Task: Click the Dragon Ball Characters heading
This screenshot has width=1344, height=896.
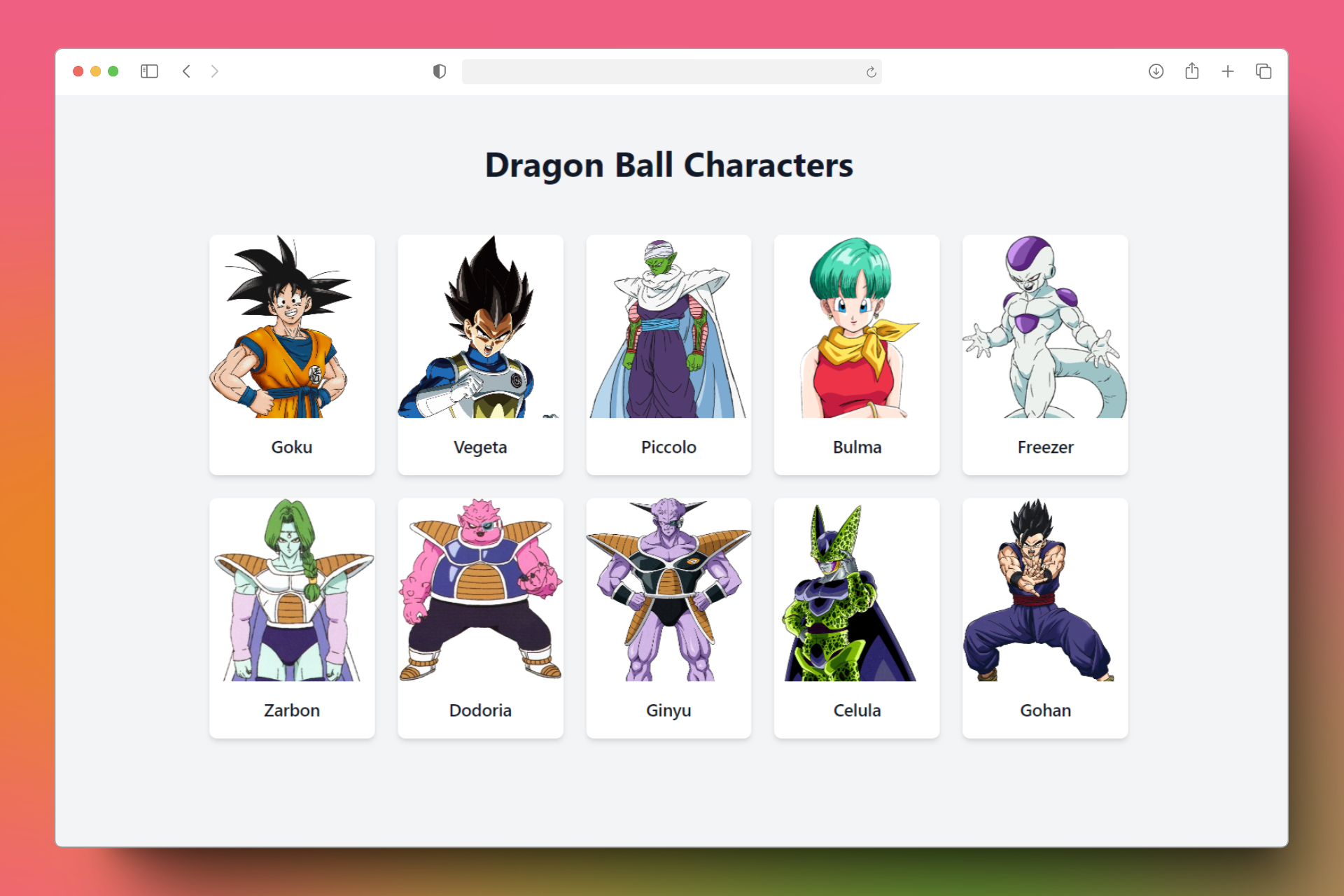Action: tap(669, 166)
